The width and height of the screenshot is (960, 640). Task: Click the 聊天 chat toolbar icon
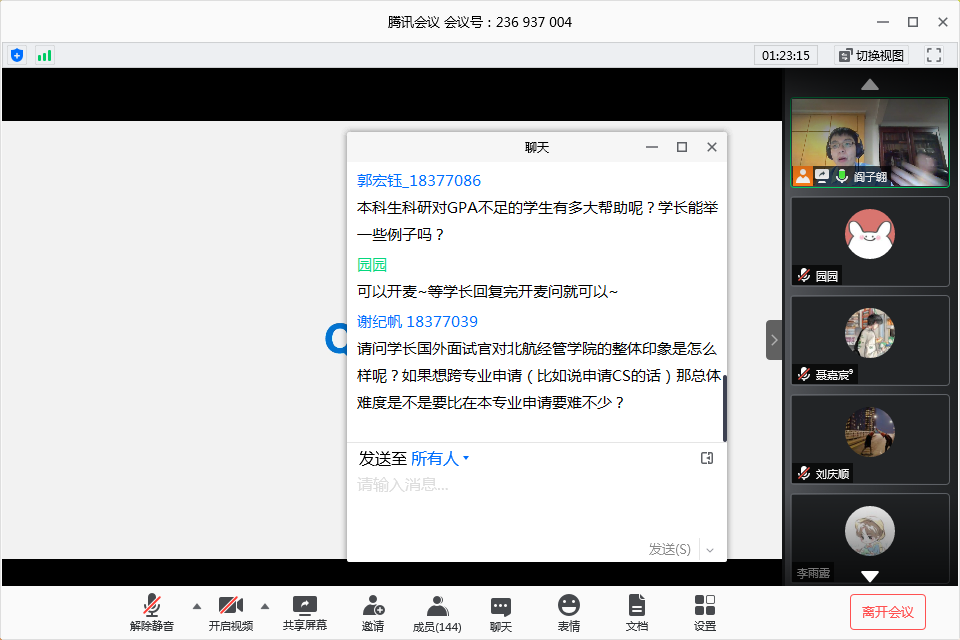(x=501, y=611)
